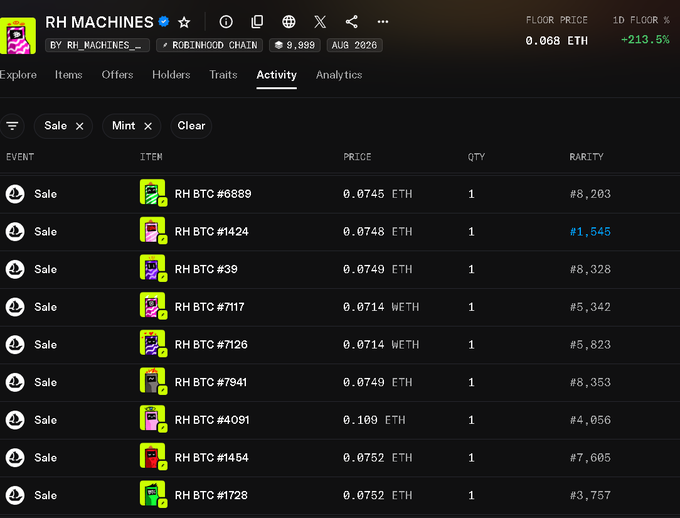The image size is (680, 518).
Task: Click the PRICE column header
Action: [x=357, y=157]
